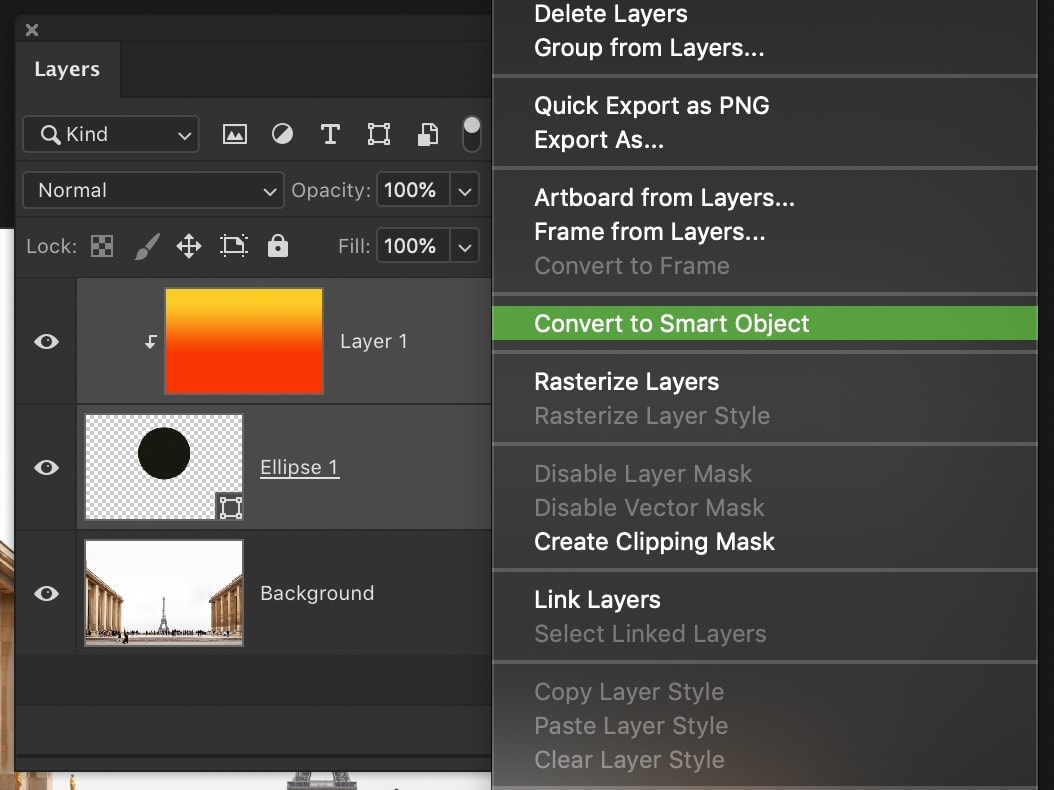Lock the layer position with move icon
The image size is (1054, 790).
coord(188,246)
